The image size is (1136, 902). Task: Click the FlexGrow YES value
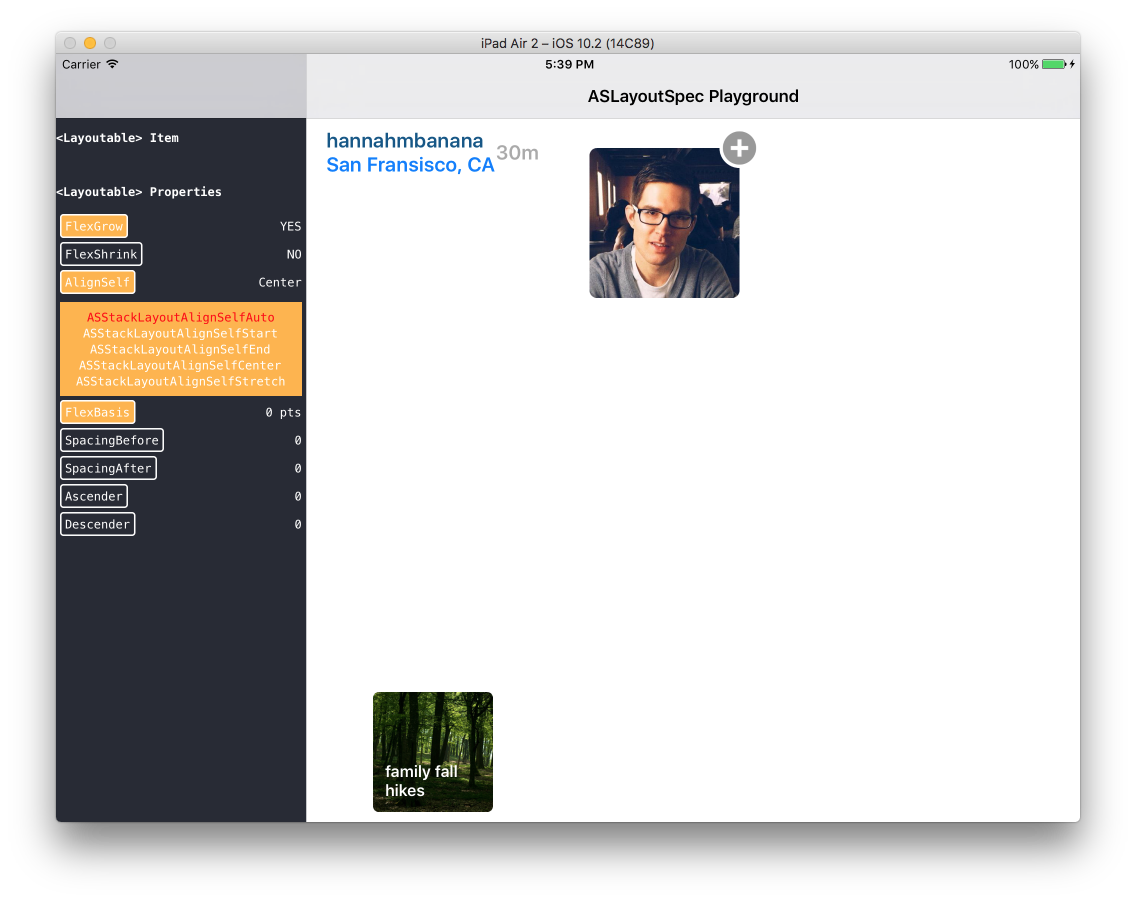[x=291, y=226]
